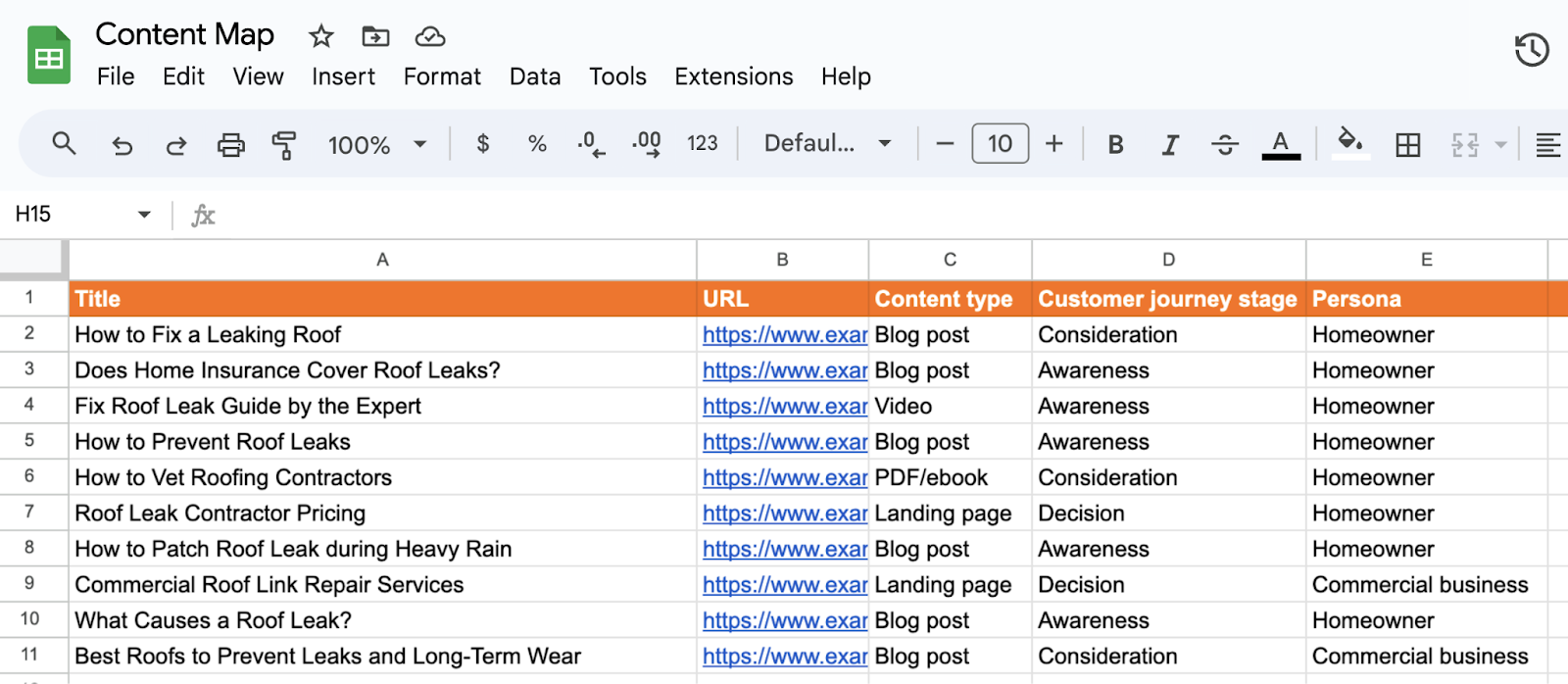Check the cloud document status icon
This screenshot has height=684, width=1568.
pos(430,37)
